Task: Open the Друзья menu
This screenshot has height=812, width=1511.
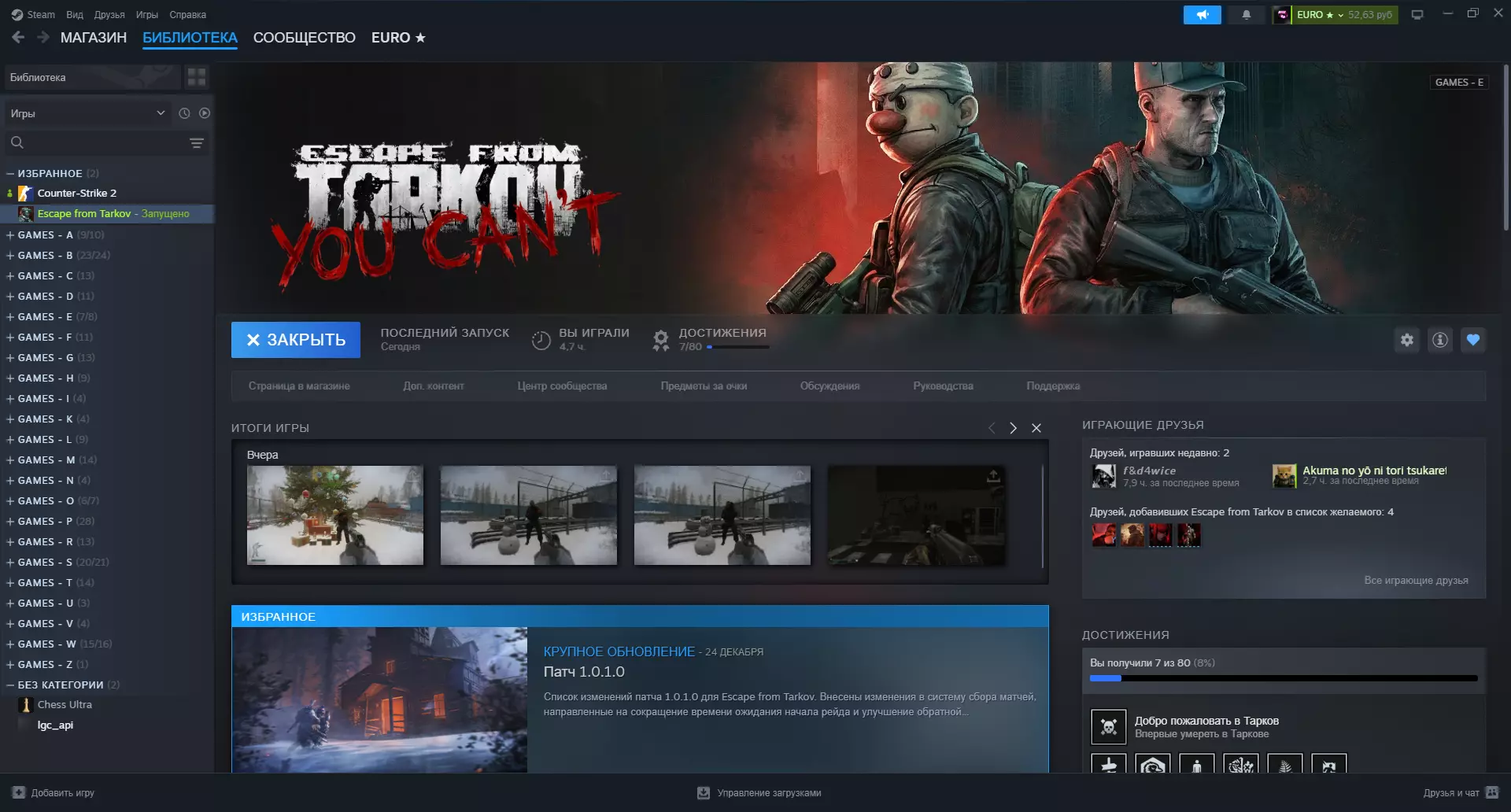Action: tap(109, 15)
